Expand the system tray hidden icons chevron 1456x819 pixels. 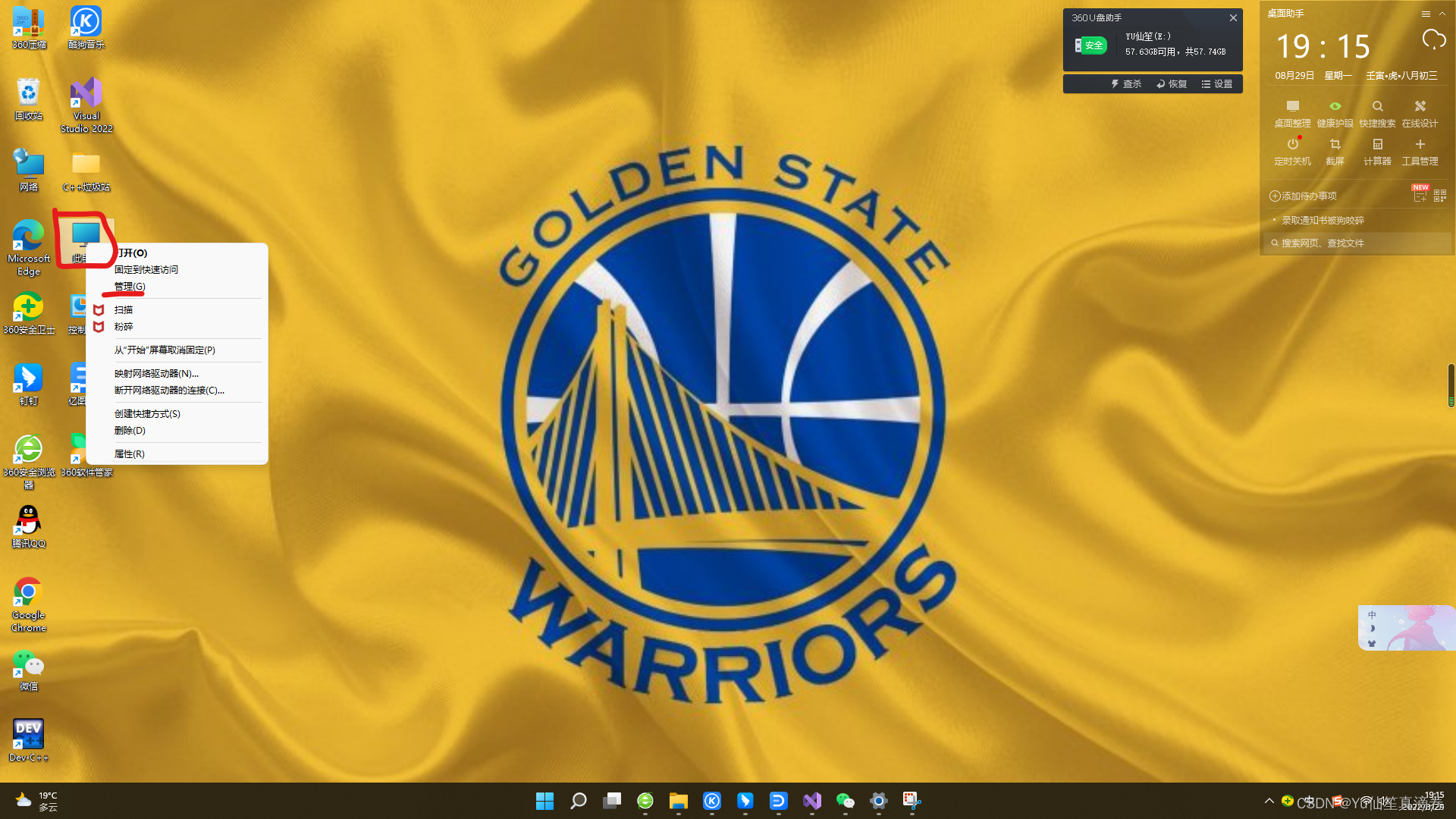click(1269, 801)
